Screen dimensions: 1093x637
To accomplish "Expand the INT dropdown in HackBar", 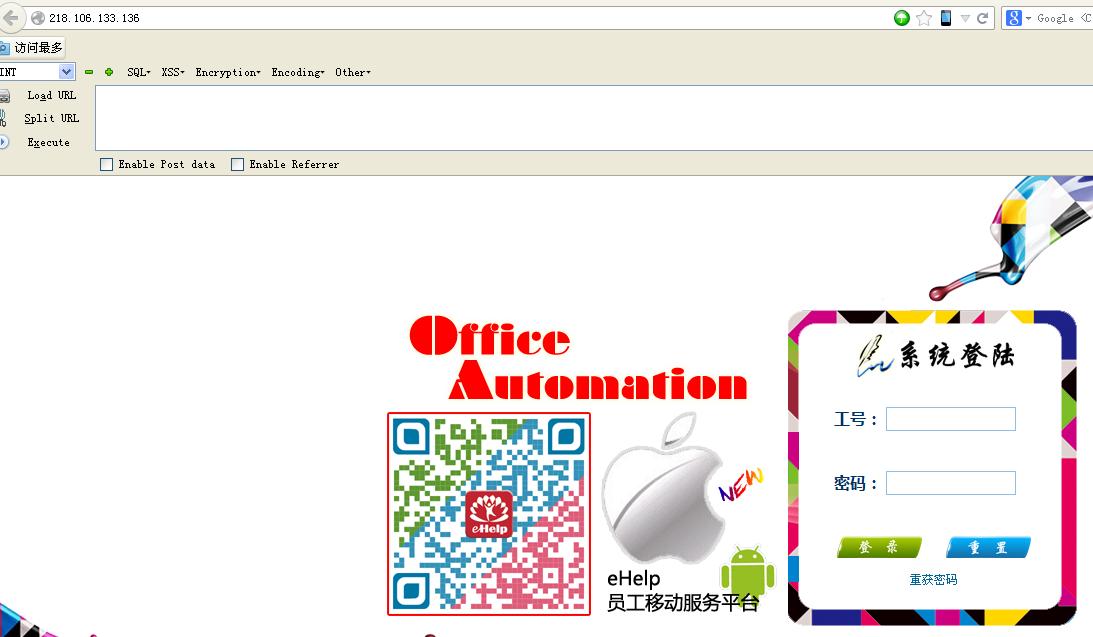I will (66, 72).
